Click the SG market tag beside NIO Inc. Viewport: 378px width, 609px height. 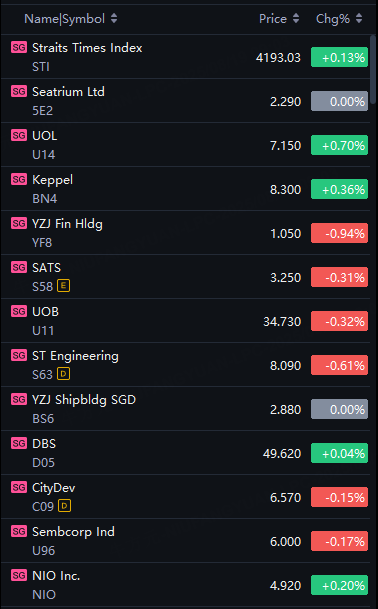19,575
